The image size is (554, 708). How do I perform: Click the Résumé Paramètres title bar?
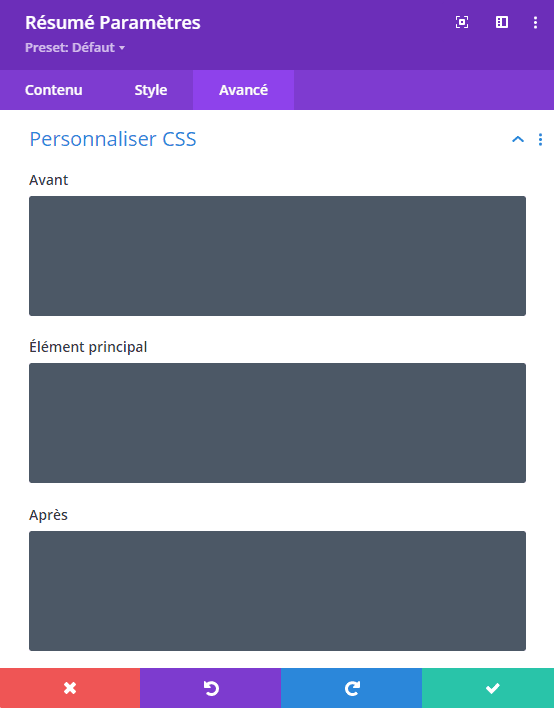pos(112,23)
